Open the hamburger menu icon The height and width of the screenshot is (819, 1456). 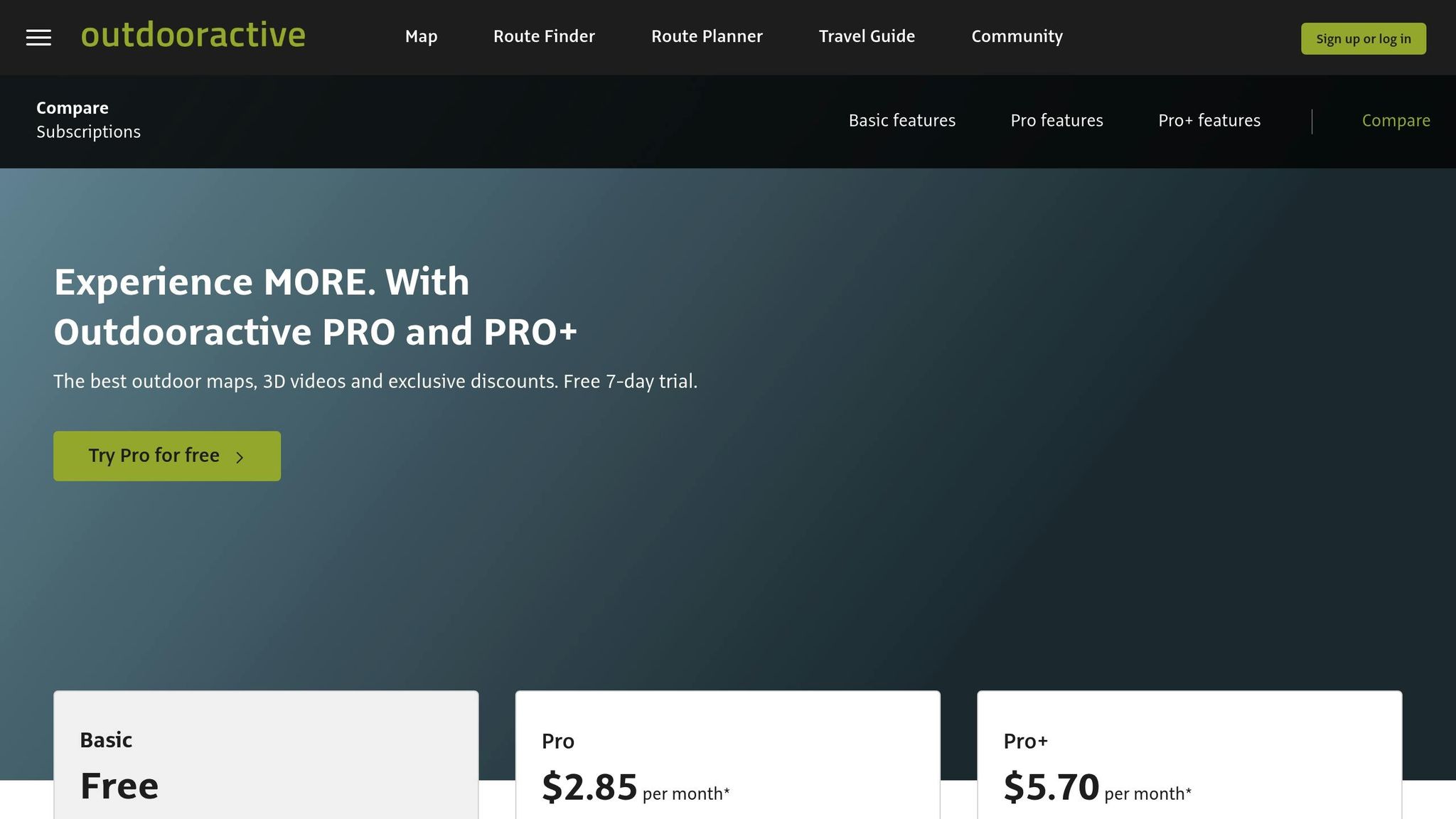click(x=38, y=38)
